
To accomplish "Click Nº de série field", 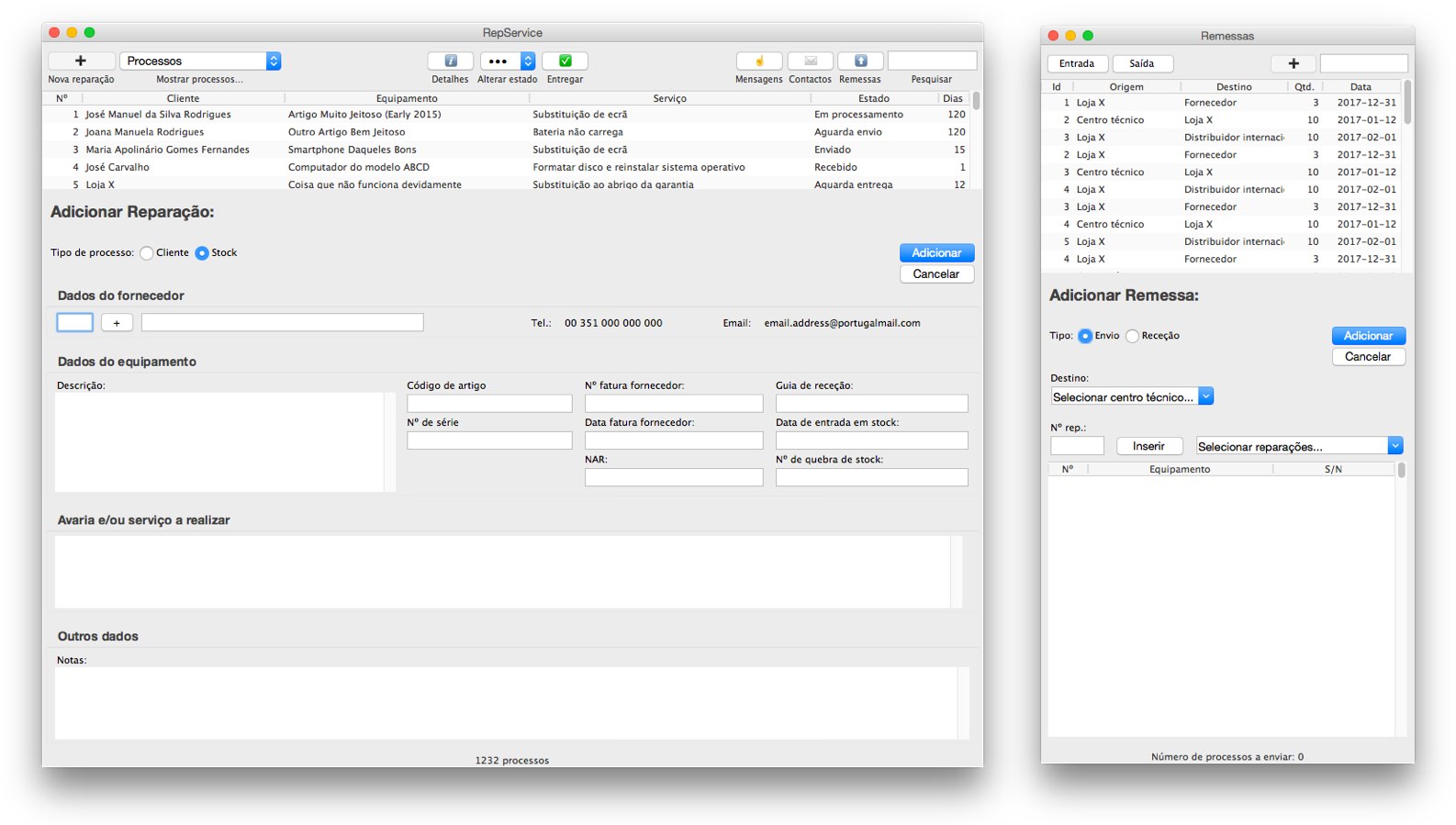I will coord(489,440).
